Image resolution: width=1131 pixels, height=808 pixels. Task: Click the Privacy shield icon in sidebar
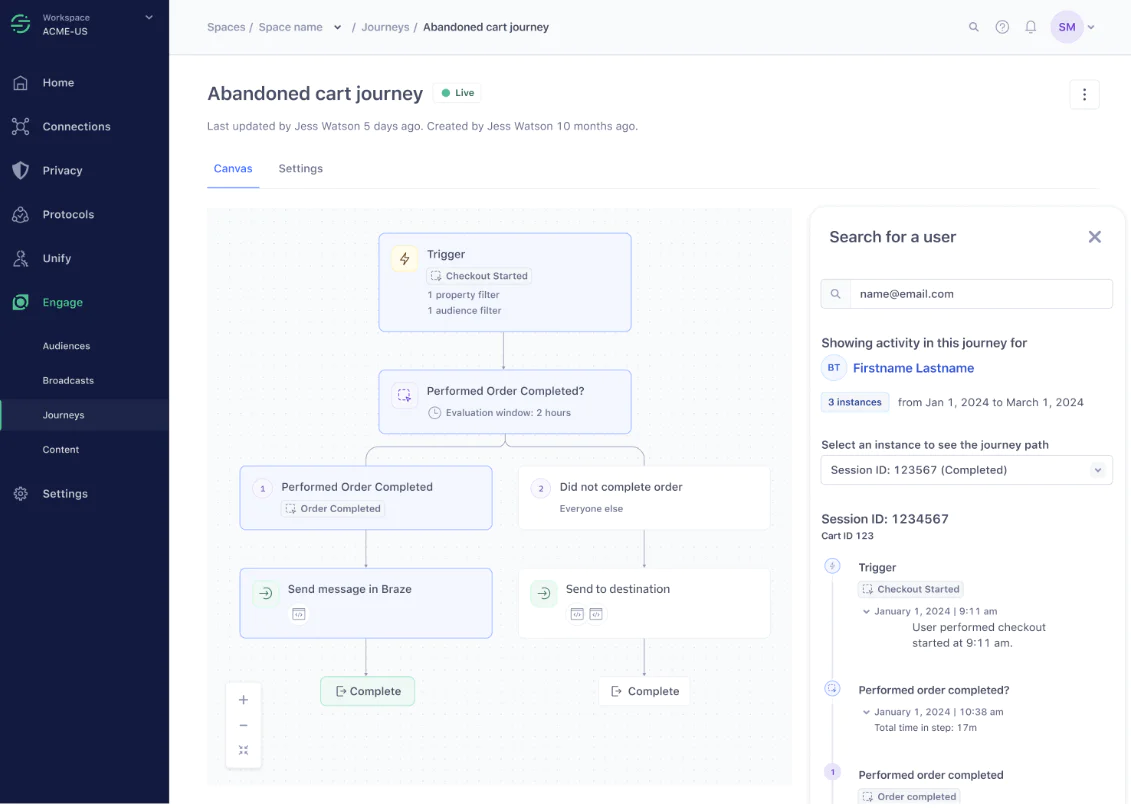(22, 170)
